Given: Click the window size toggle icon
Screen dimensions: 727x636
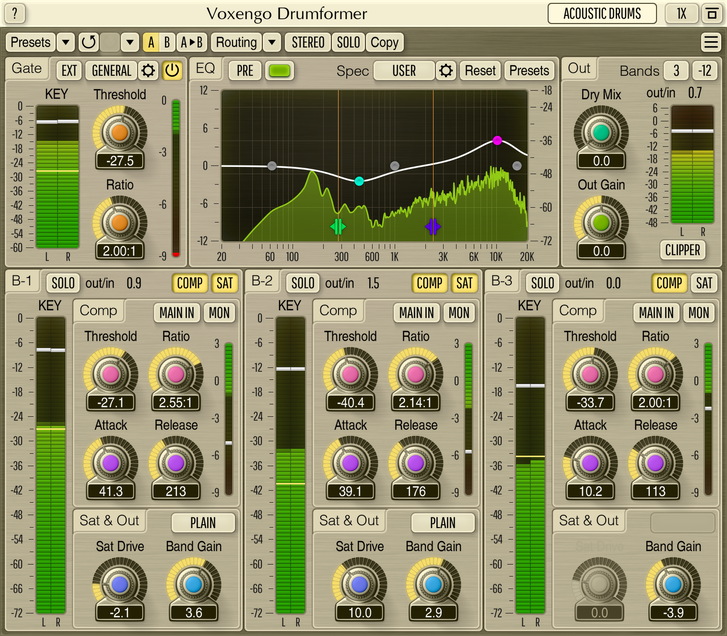Looking at the screenshot, I should [712, 13].
